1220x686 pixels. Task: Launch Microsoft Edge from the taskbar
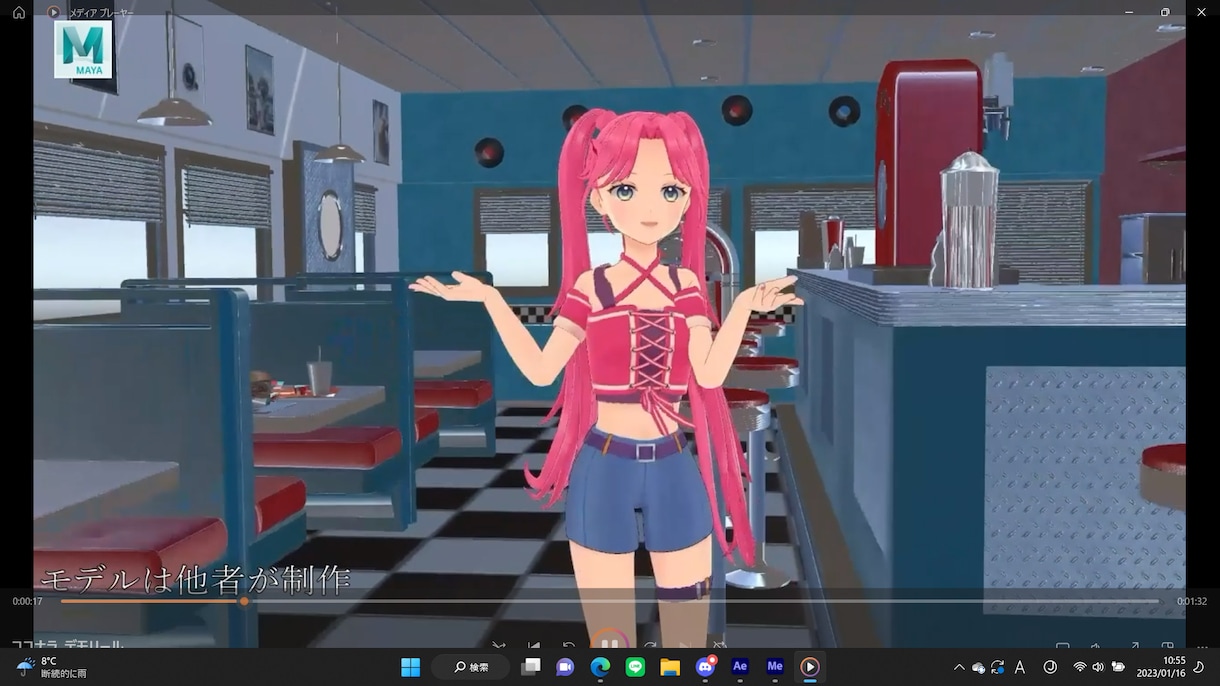[x=600, y=667]
